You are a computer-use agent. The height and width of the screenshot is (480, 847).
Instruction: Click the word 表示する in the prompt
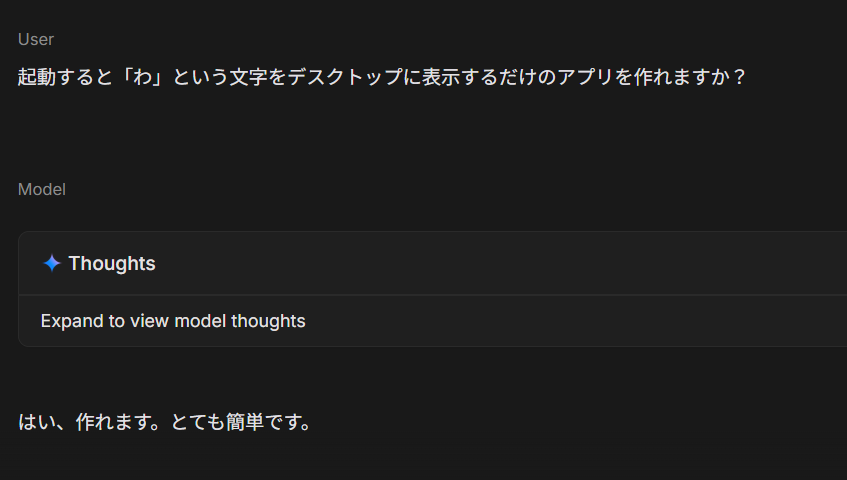(458, 76)
